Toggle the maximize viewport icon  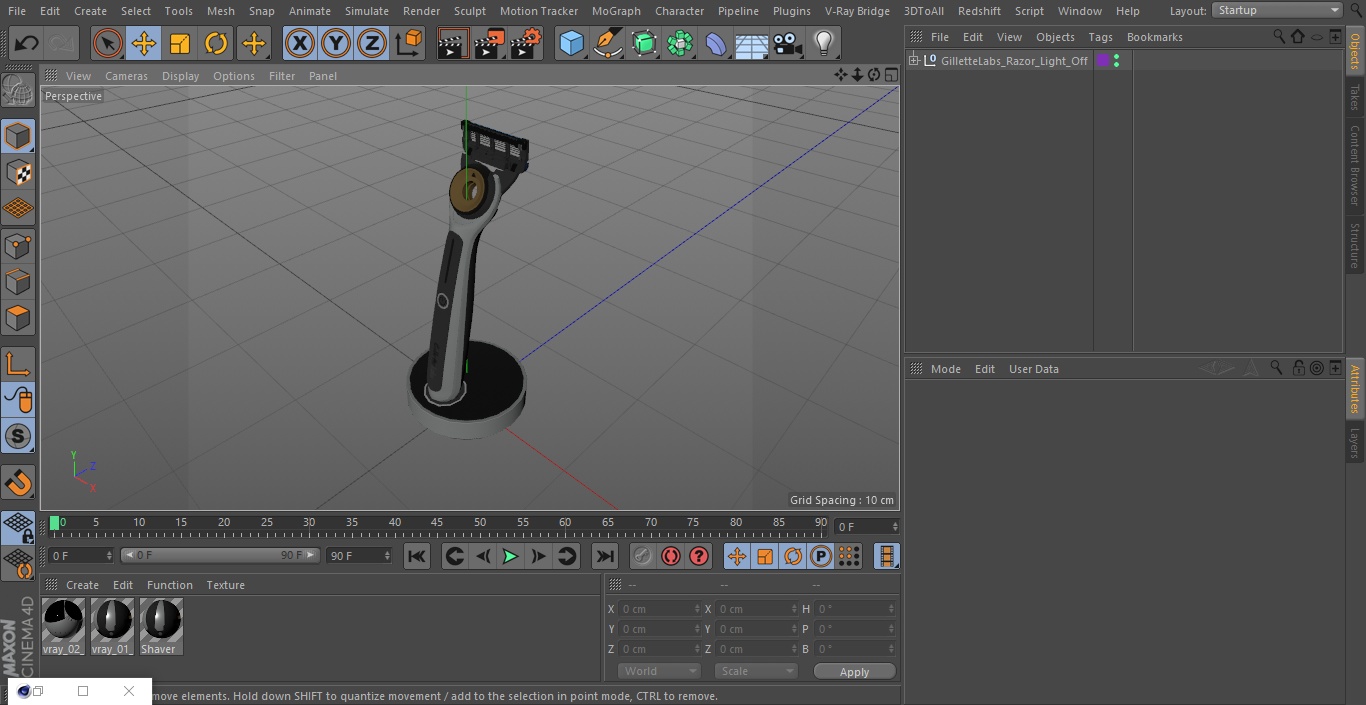click(890, 75)
